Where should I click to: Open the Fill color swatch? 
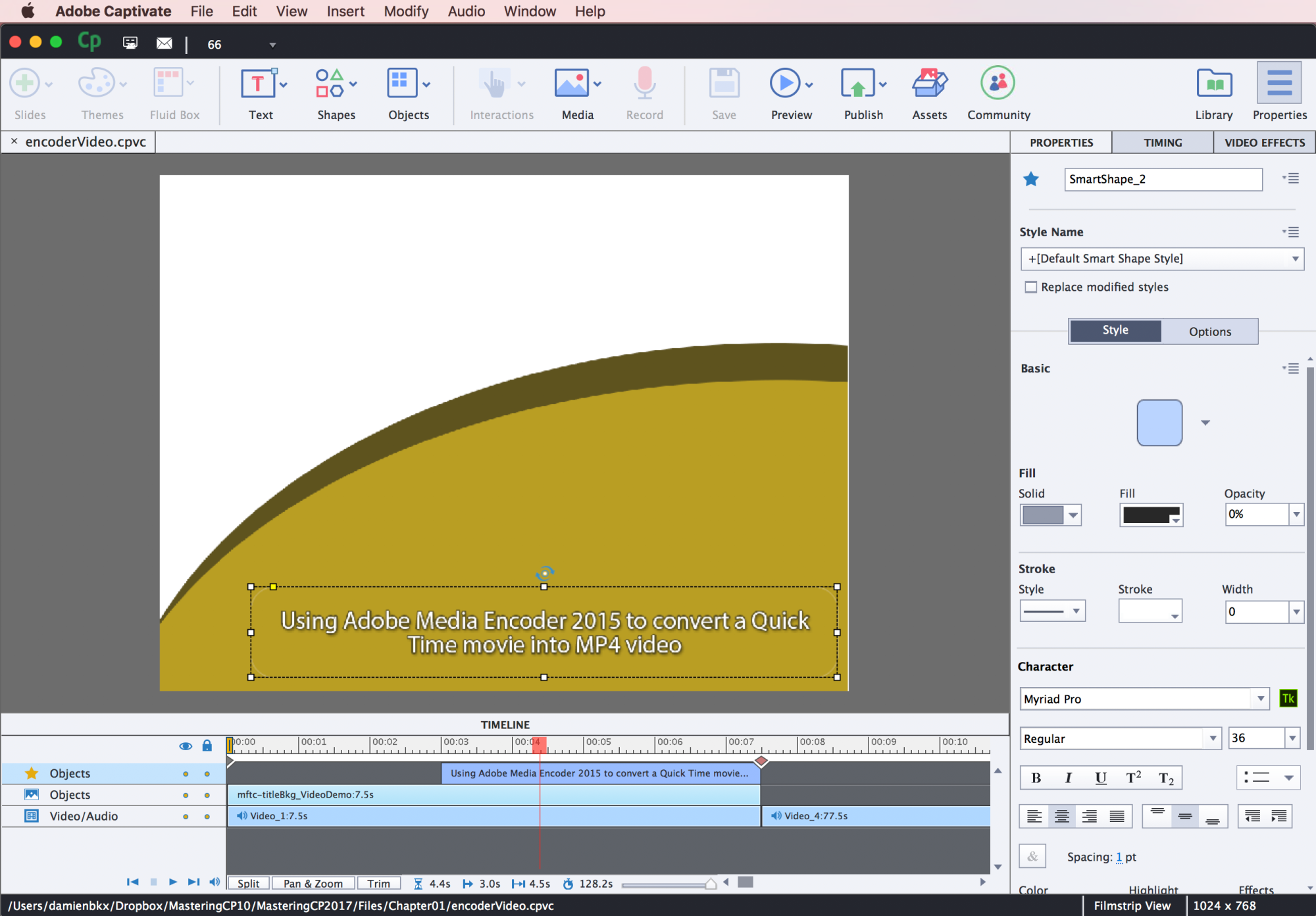1151,515
